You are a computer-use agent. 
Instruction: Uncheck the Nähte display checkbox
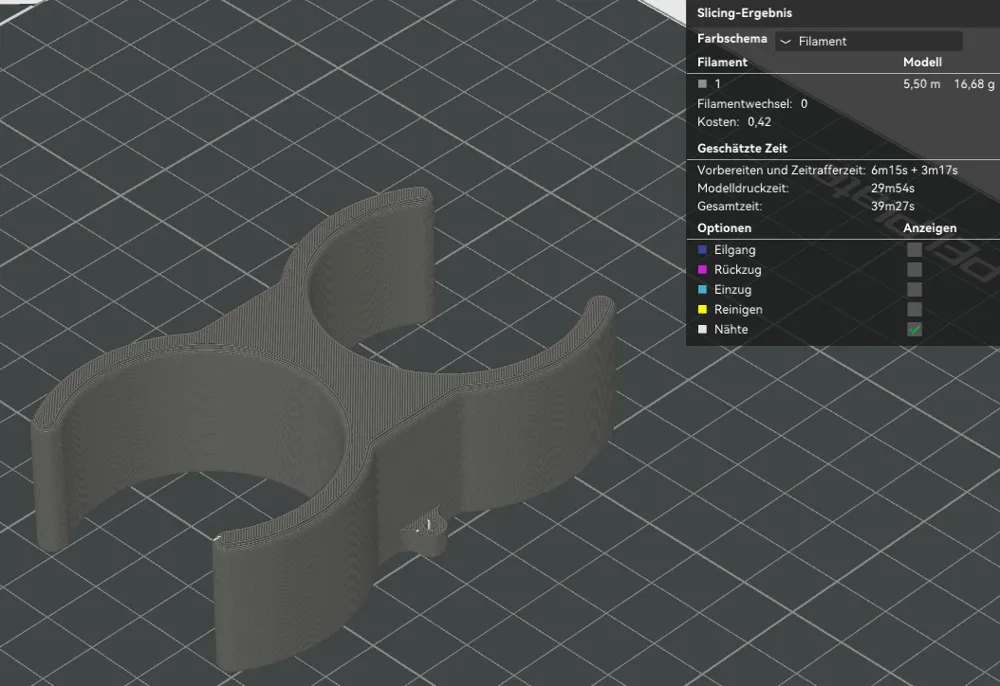tap(915, 330)
